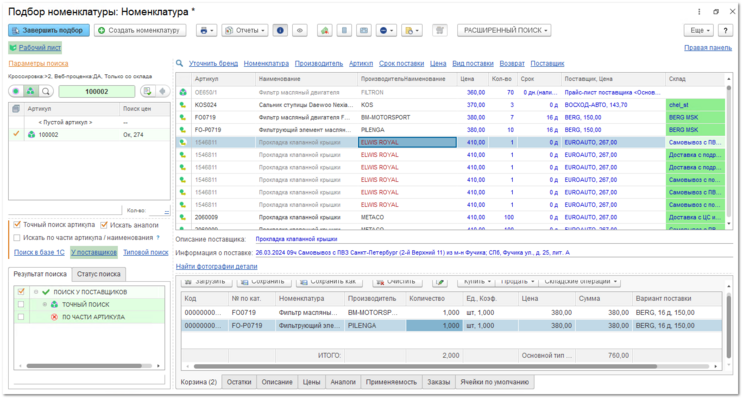Viewport: 743px width, 399px height.
Task: Expand the 'ТОЧНЫЙ ПОИСК' tree node
Action: (45, 304)
